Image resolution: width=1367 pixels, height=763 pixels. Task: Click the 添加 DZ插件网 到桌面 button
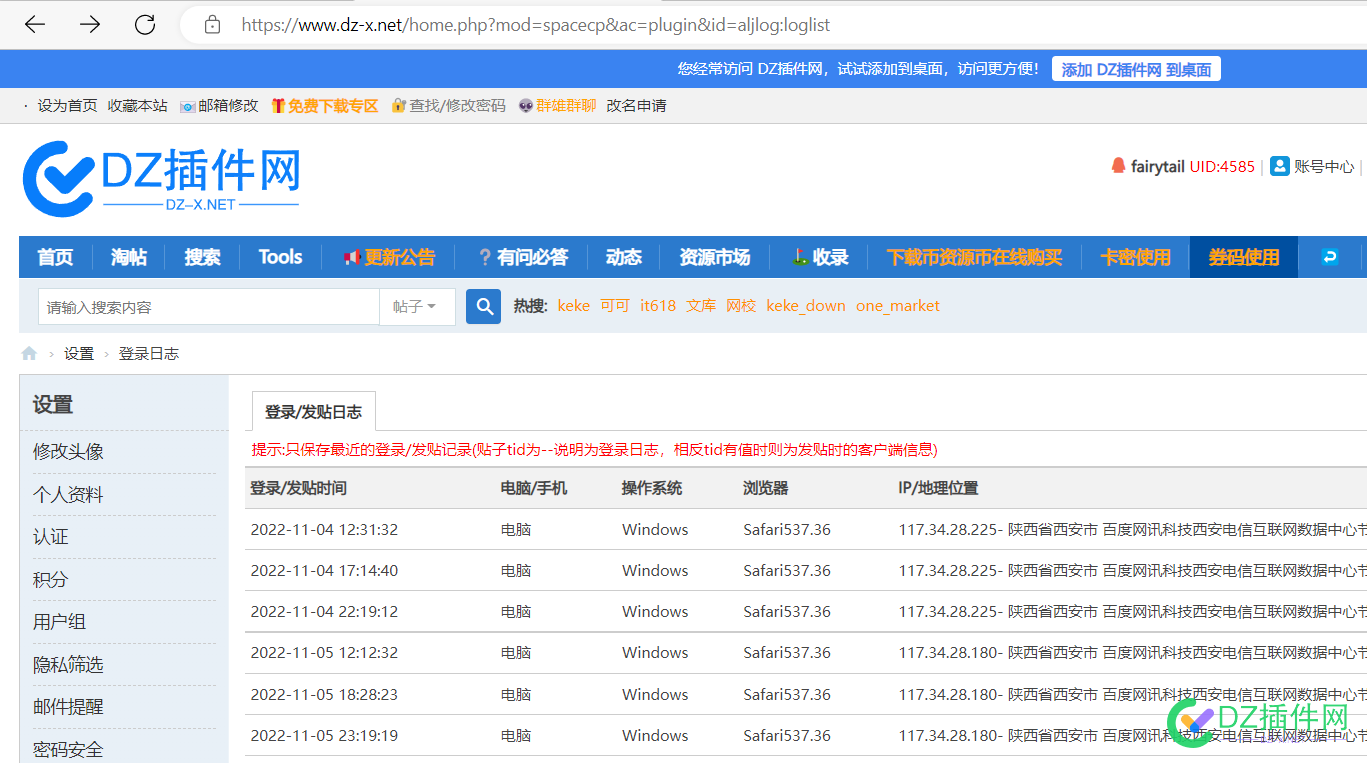click(x=1136, y=69)
